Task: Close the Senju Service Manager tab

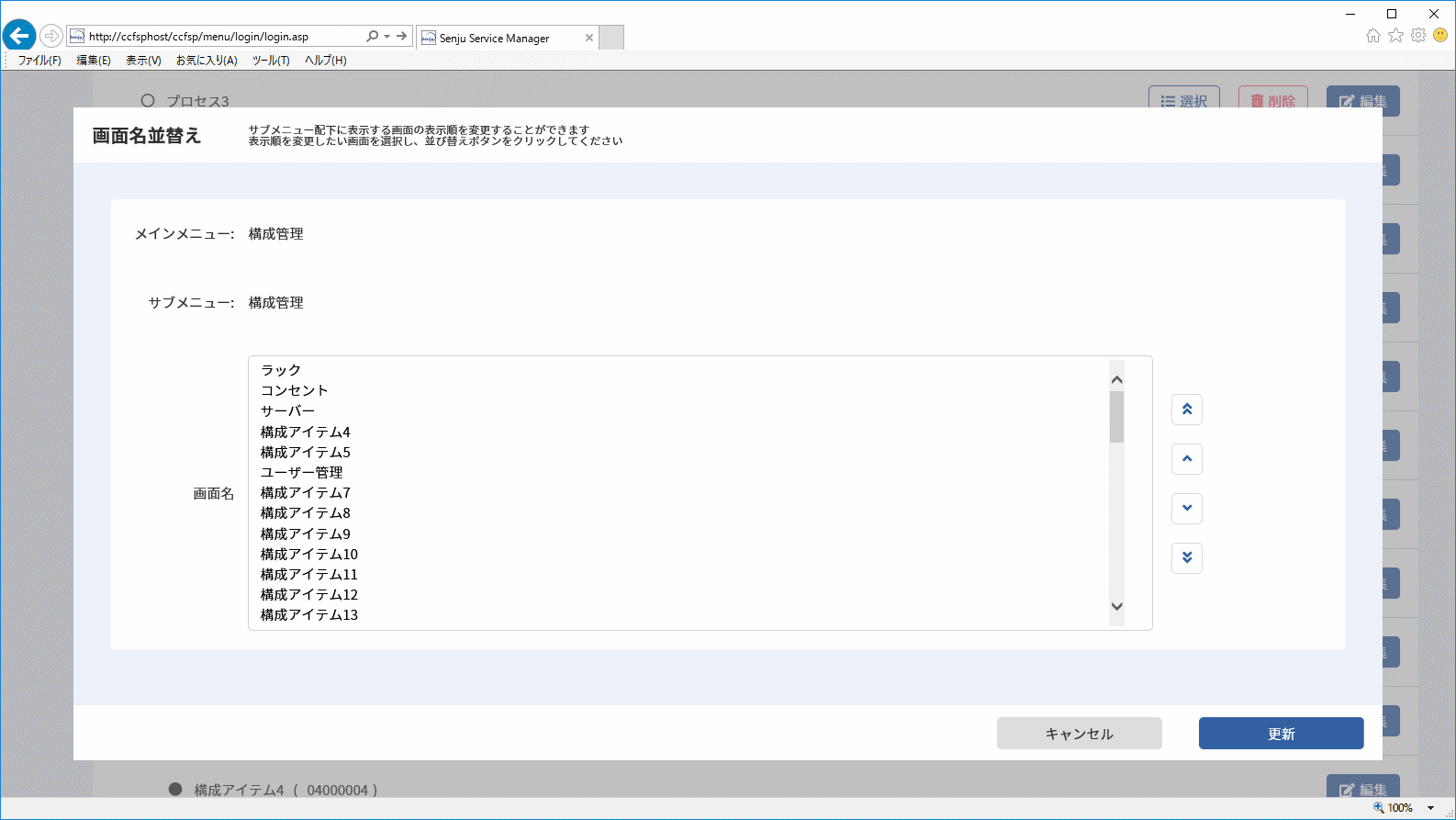Action: tap(589, 38)
